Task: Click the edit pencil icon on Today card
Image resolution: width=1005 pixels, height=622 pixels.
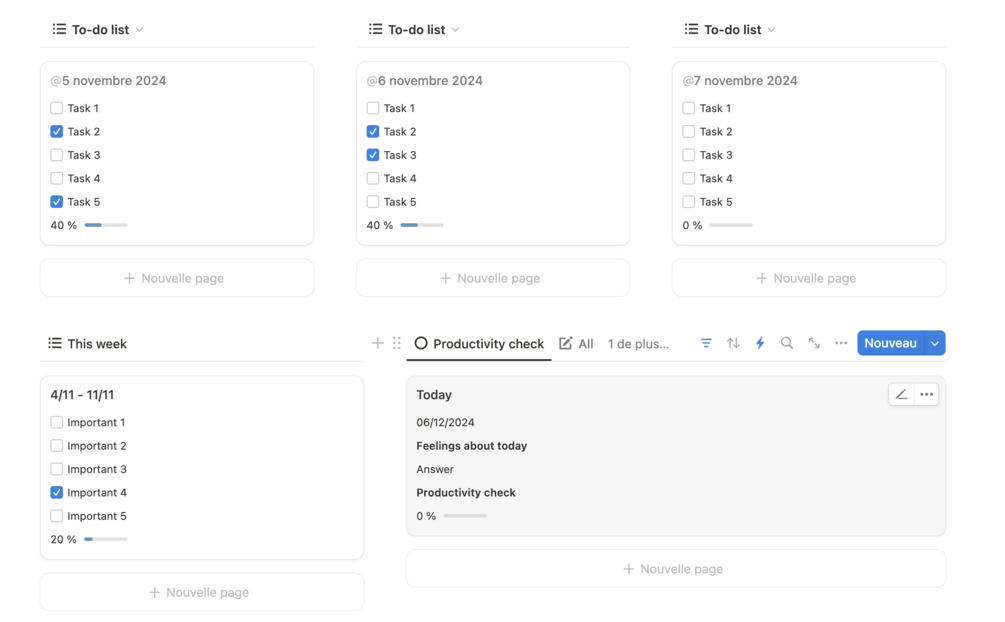Action: tap(901, 394)
